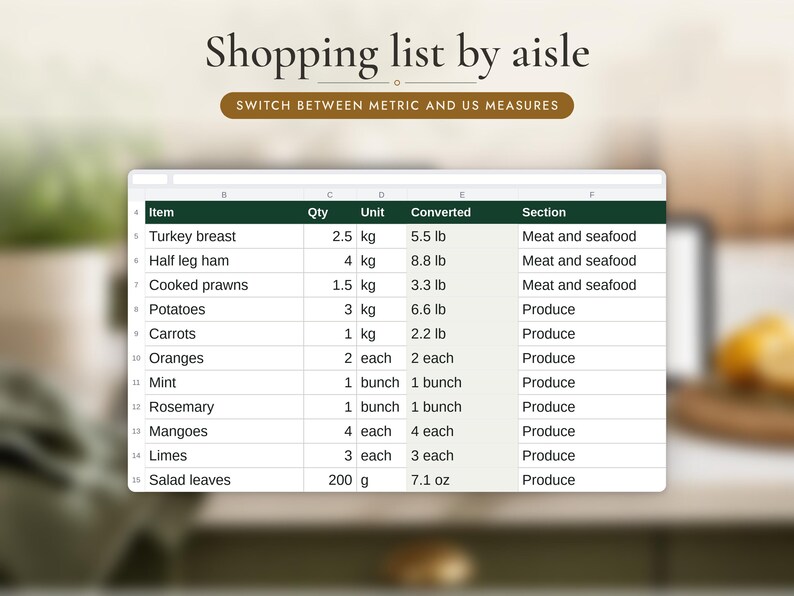The height and width of the screenshot is (596, 794).
Task: Click column F header
Action: click(x=592, y=194)
